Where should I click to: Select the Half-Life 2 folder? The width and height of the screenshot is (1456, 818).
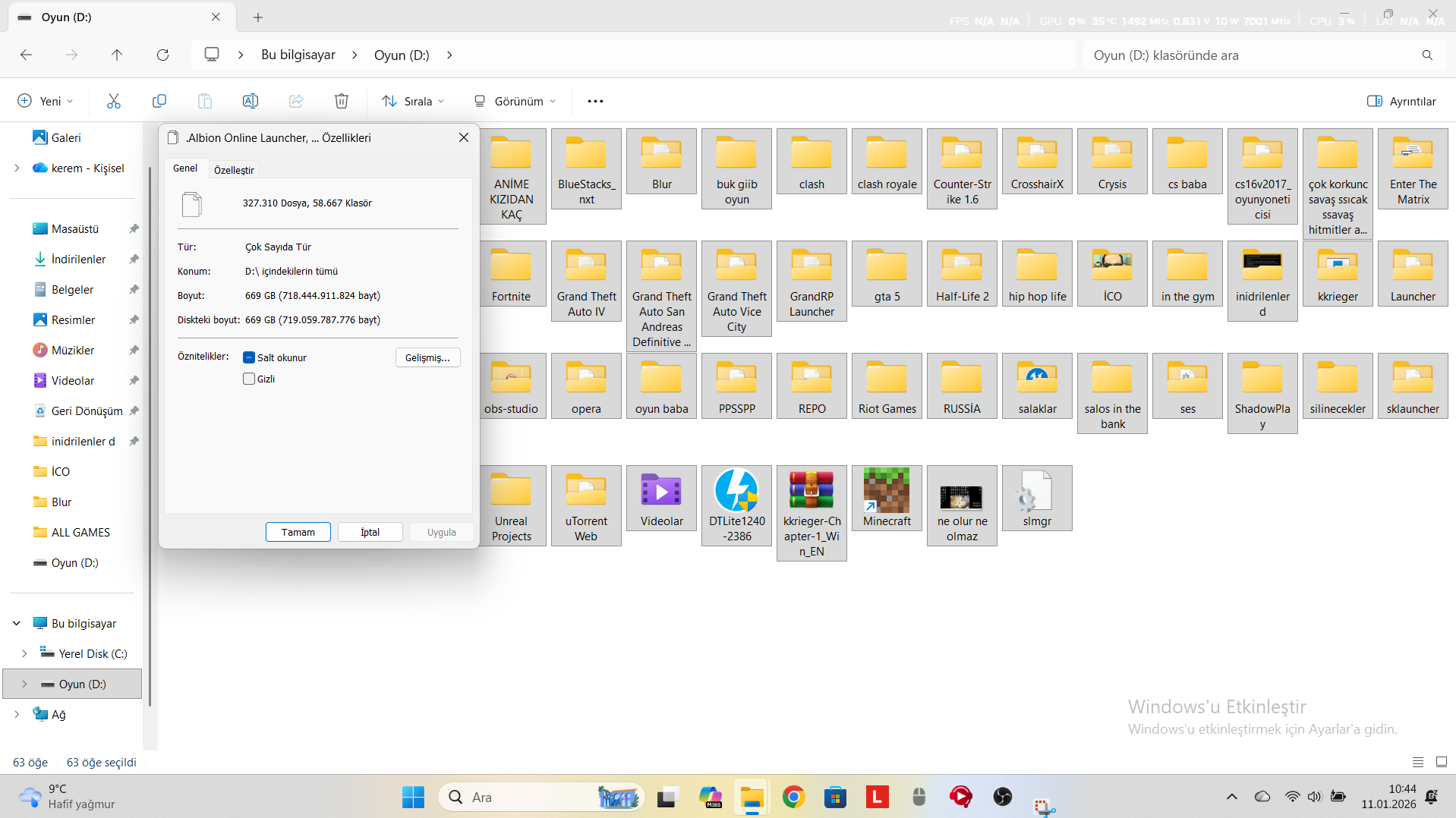[x=962, y=274]
